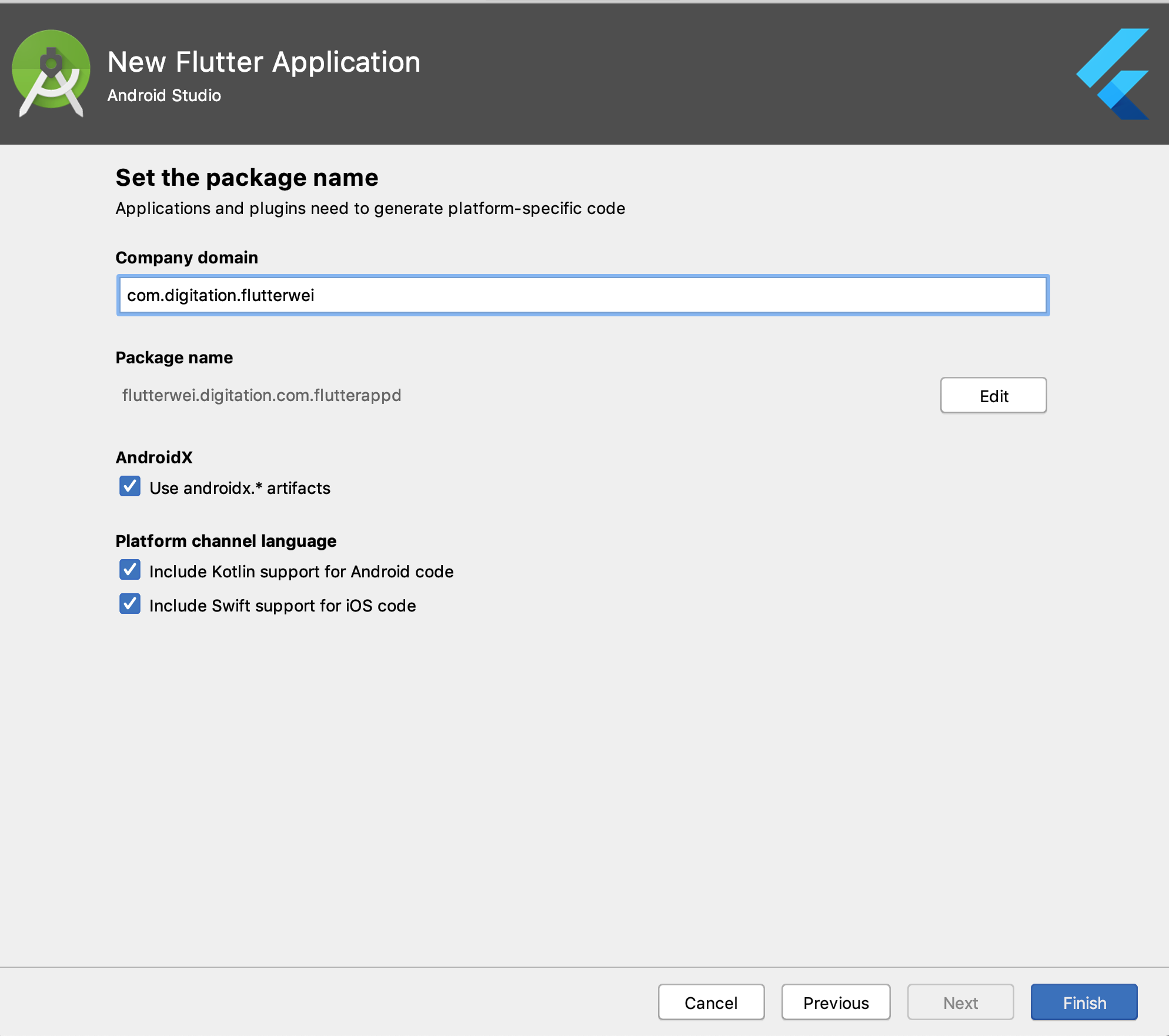This screenshot has width=1169, height=1036.
Task: Click the AndroidX section label
Action: tap(154, 457)
